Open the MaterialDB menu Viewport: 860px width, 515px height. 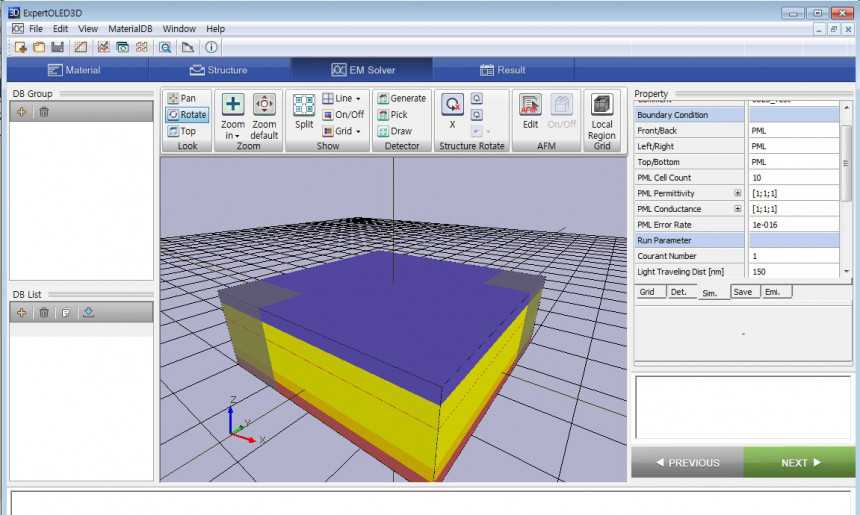pyautogui.click(x=130, y=29)
